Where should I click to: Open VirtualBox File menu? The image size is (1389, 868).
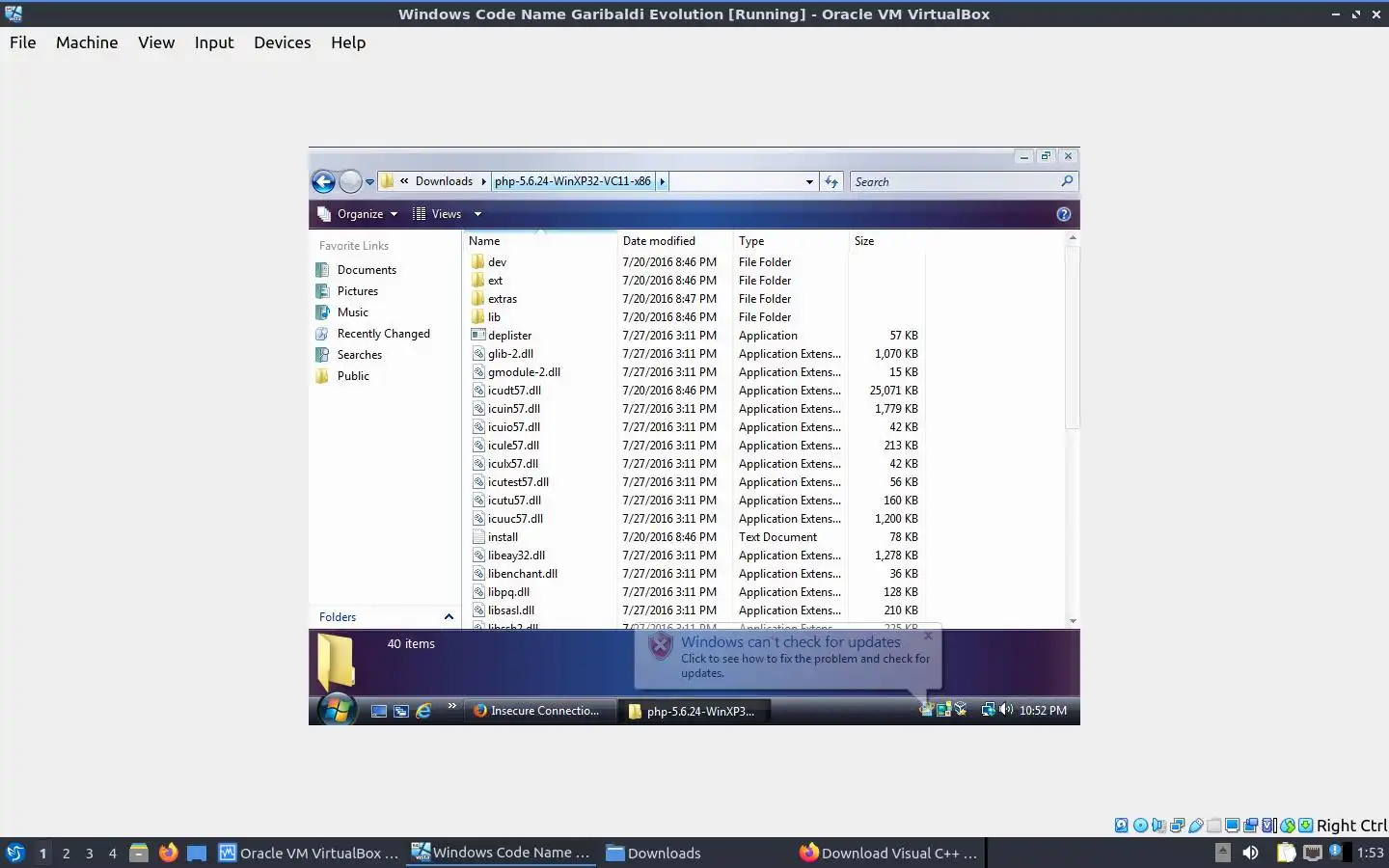23,42
